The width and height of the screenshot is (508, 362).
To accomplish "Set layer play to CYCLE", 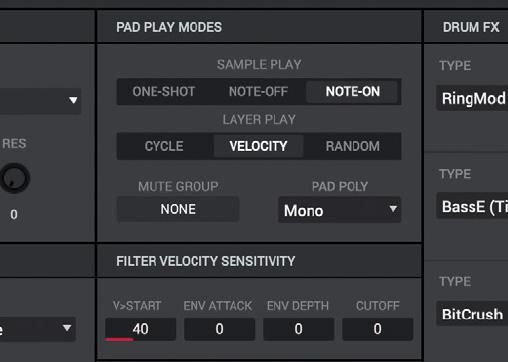I will [x=164, y=146].
